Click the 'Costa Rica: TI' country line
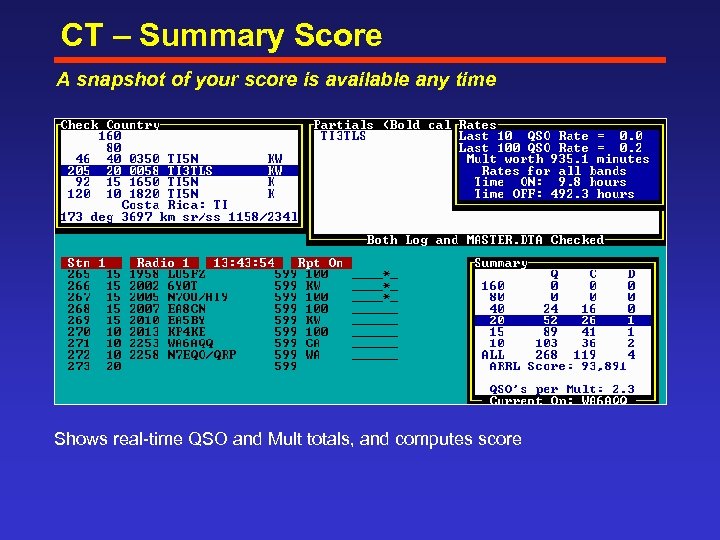Viewport: 720px width, 540px height. click(174, 205)
